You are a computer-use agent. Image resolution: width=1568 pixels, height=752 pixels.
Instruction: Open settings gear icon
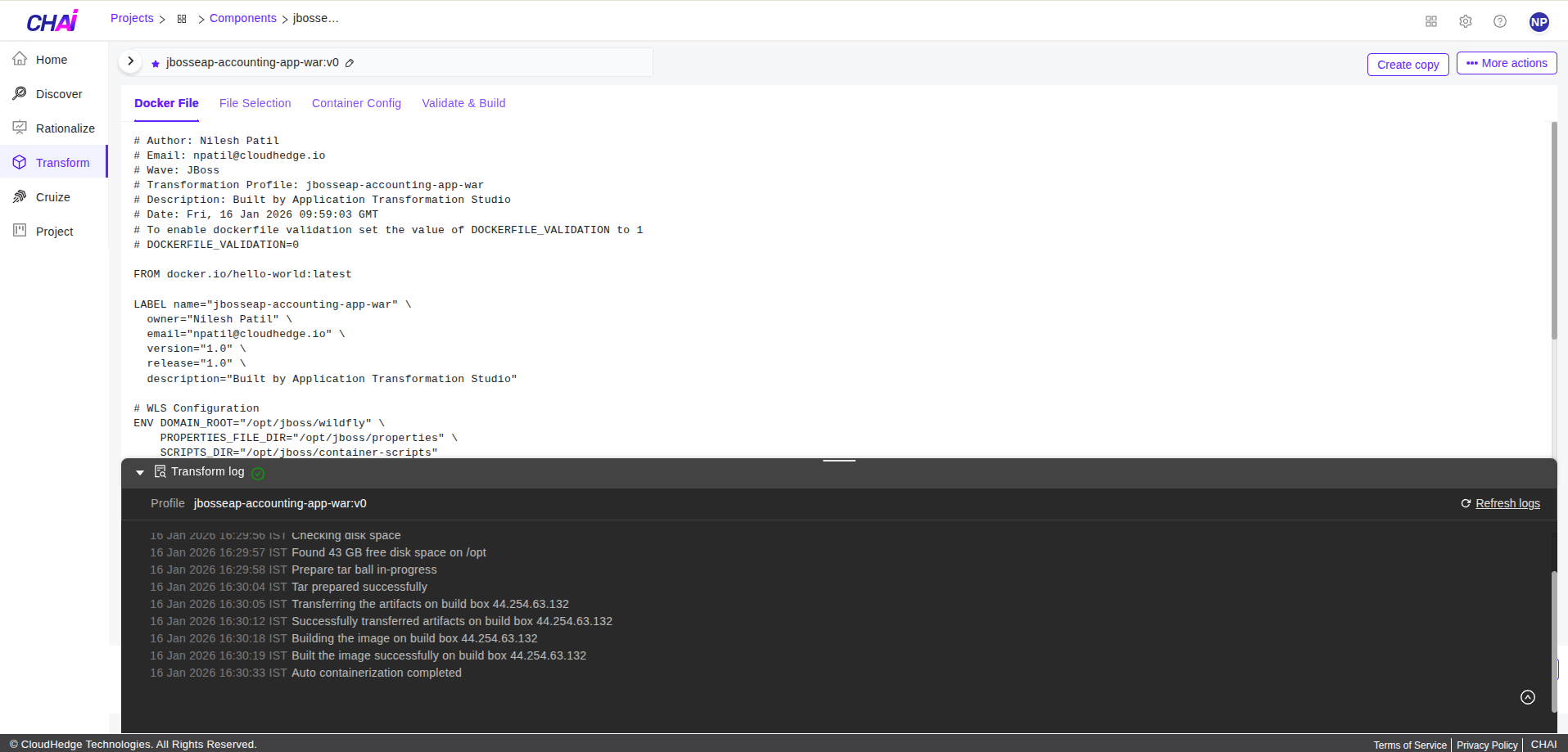(1466, 21)
